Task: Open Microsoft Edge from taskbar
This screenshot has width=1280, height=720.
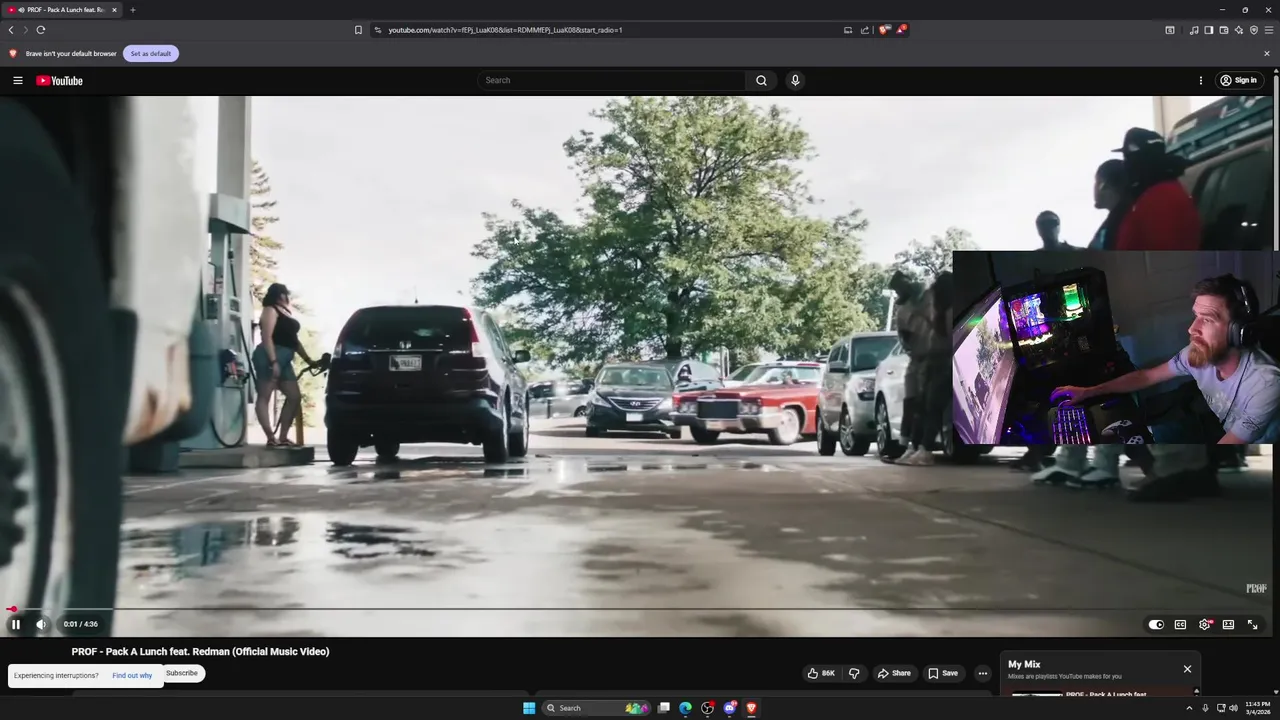Action: (x=685, y=708)
